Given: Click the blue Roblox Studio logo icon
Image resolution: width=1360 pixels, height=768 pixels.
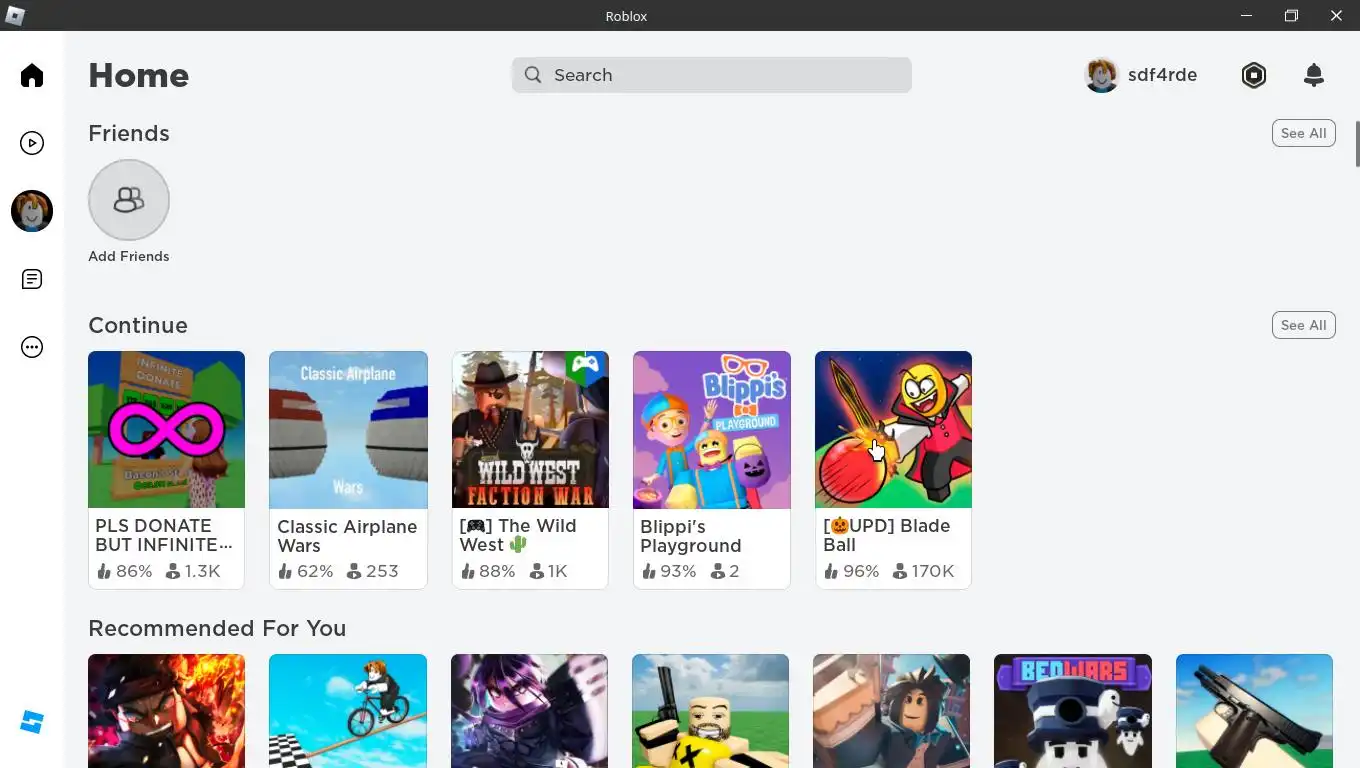Looking at the screenshot, I should click(32, 722).
